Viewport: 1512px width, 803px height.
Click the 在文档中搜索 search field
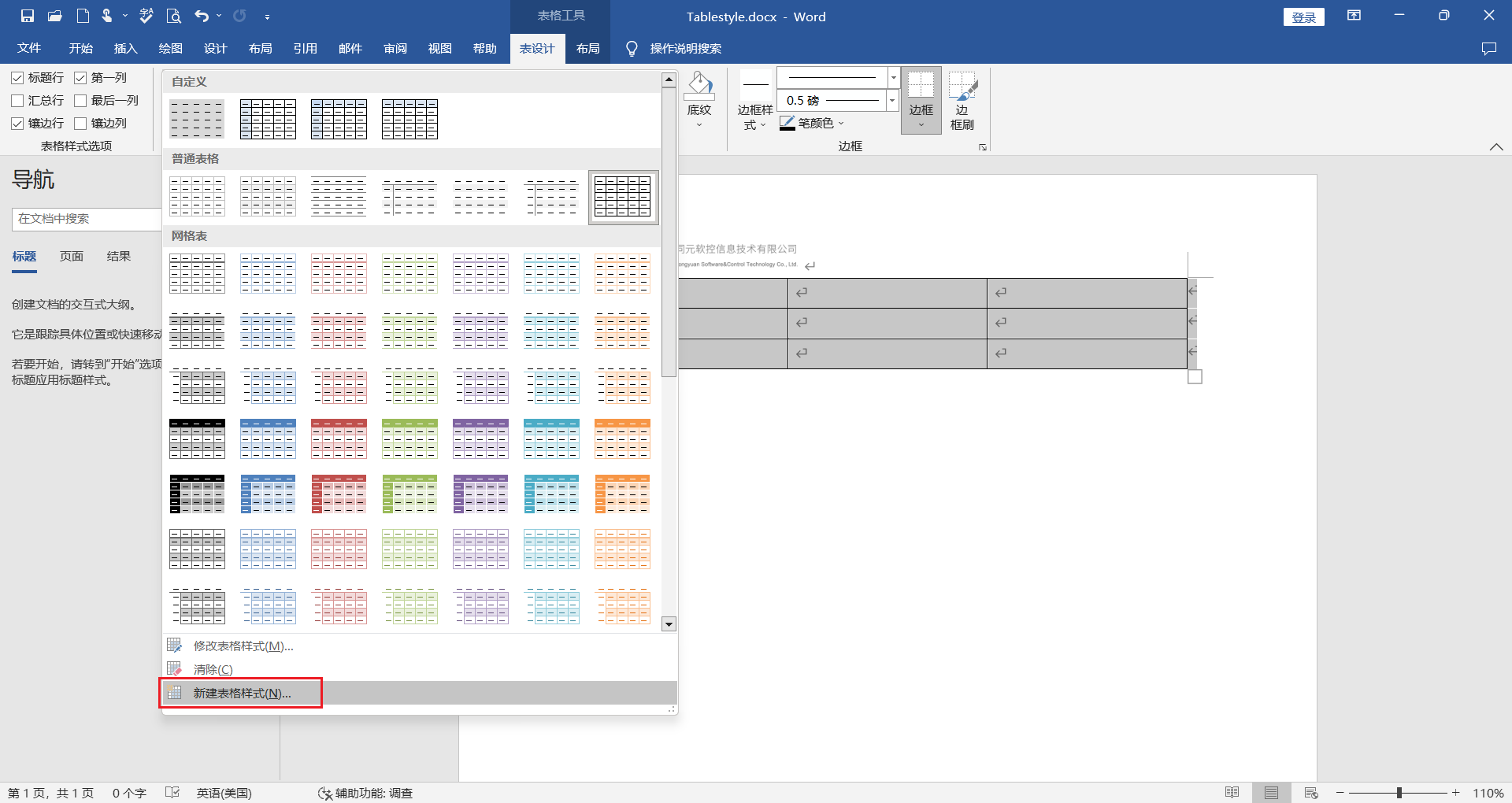(87, 219)
